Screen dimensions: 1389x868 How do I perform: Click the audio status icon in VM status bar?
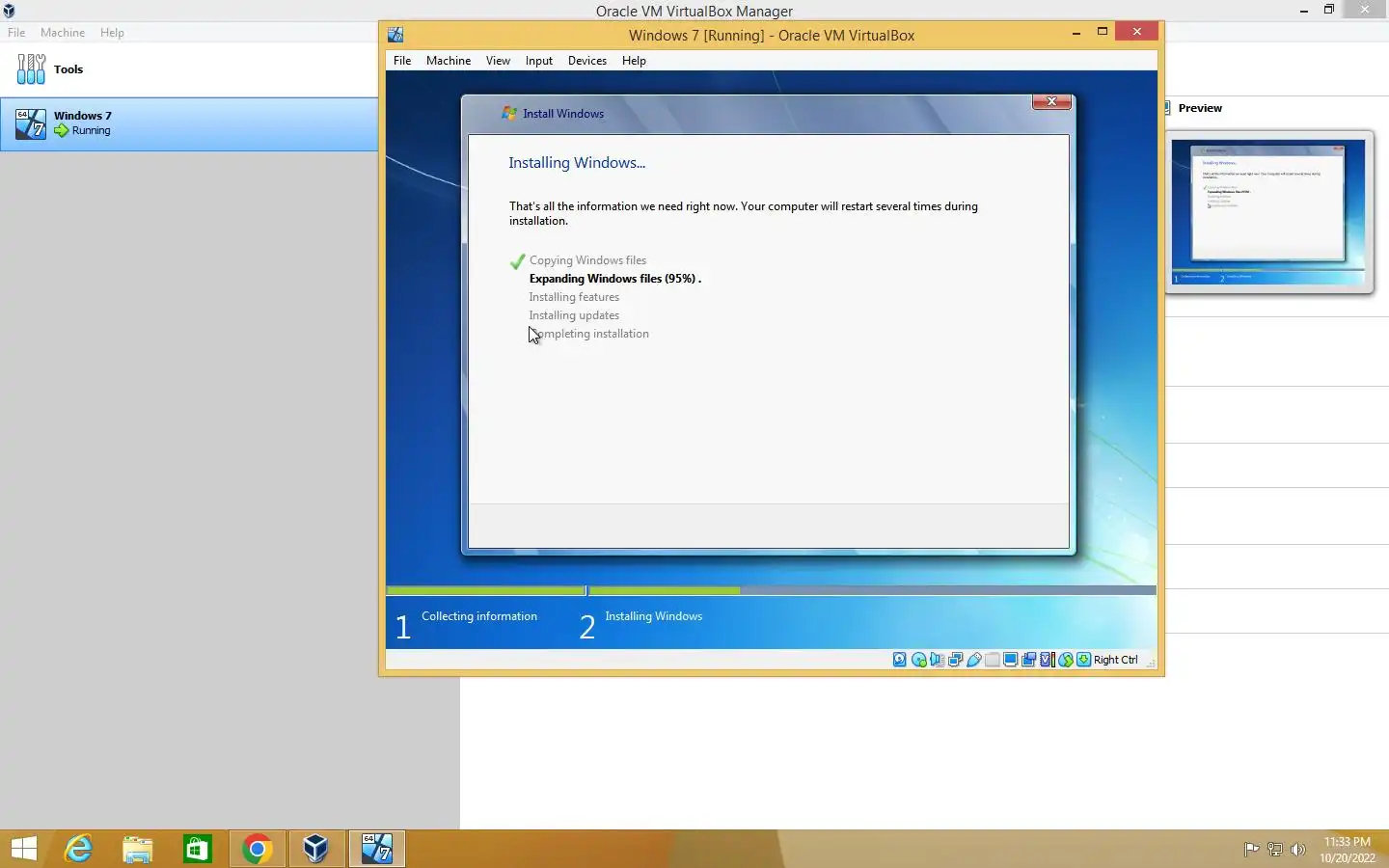point(937,660)
